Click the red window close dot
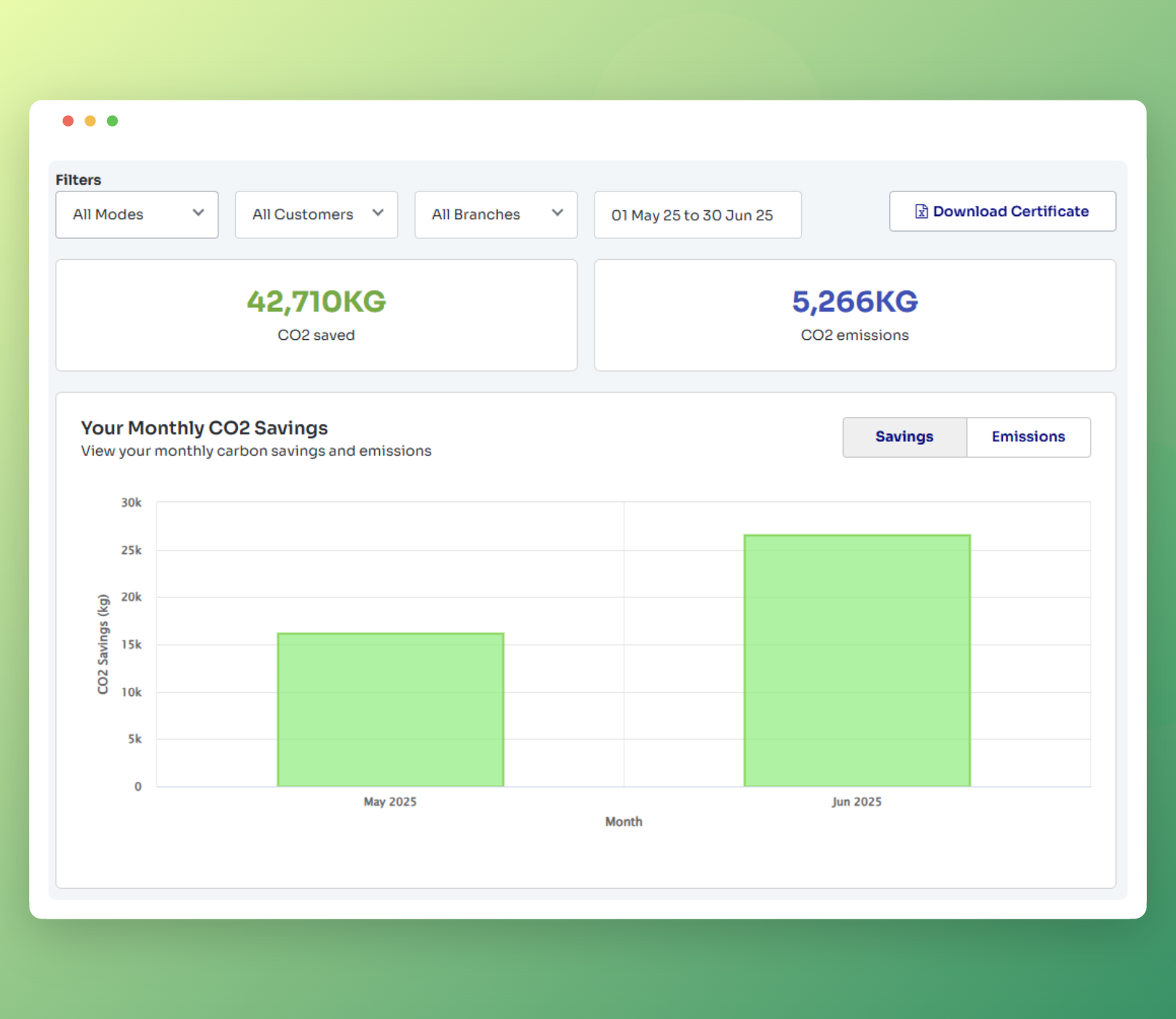 [x=68, y=121]
